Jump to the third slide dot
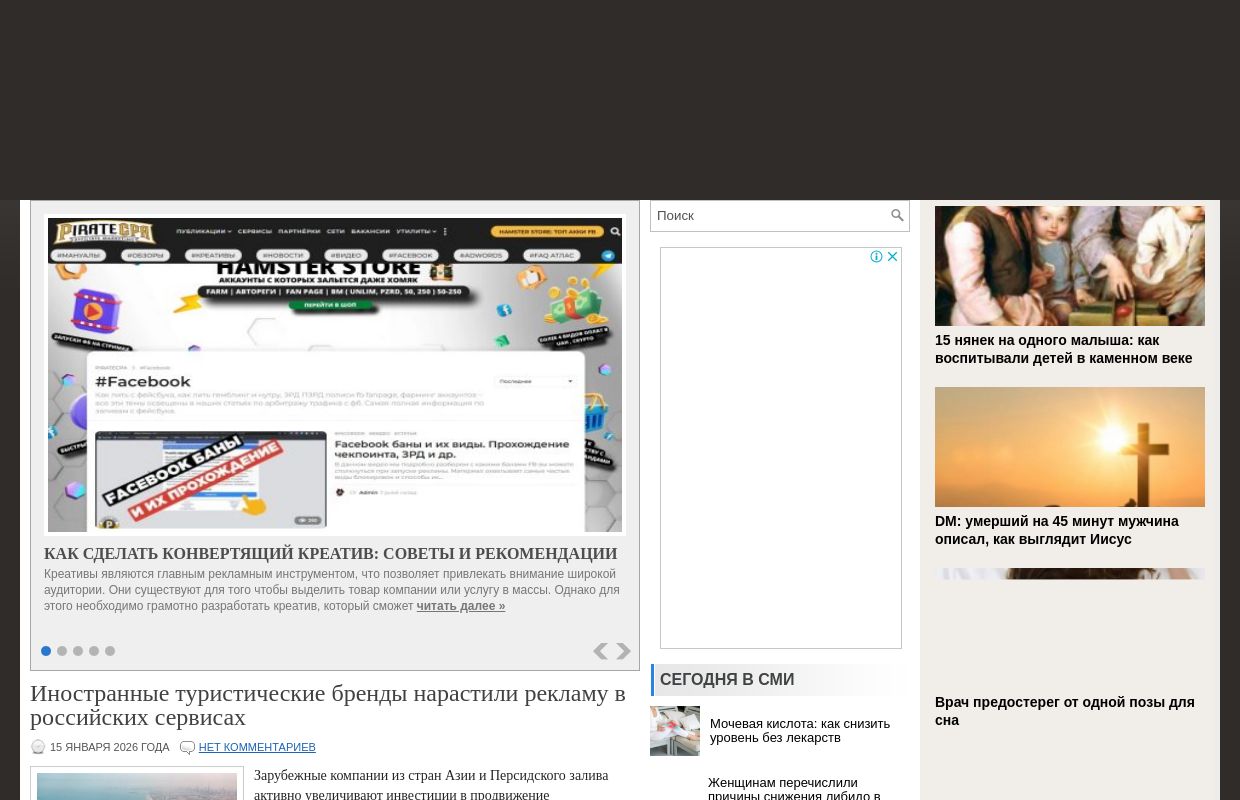Viewport: 1240px width, 800px height. tap(78, 651)
